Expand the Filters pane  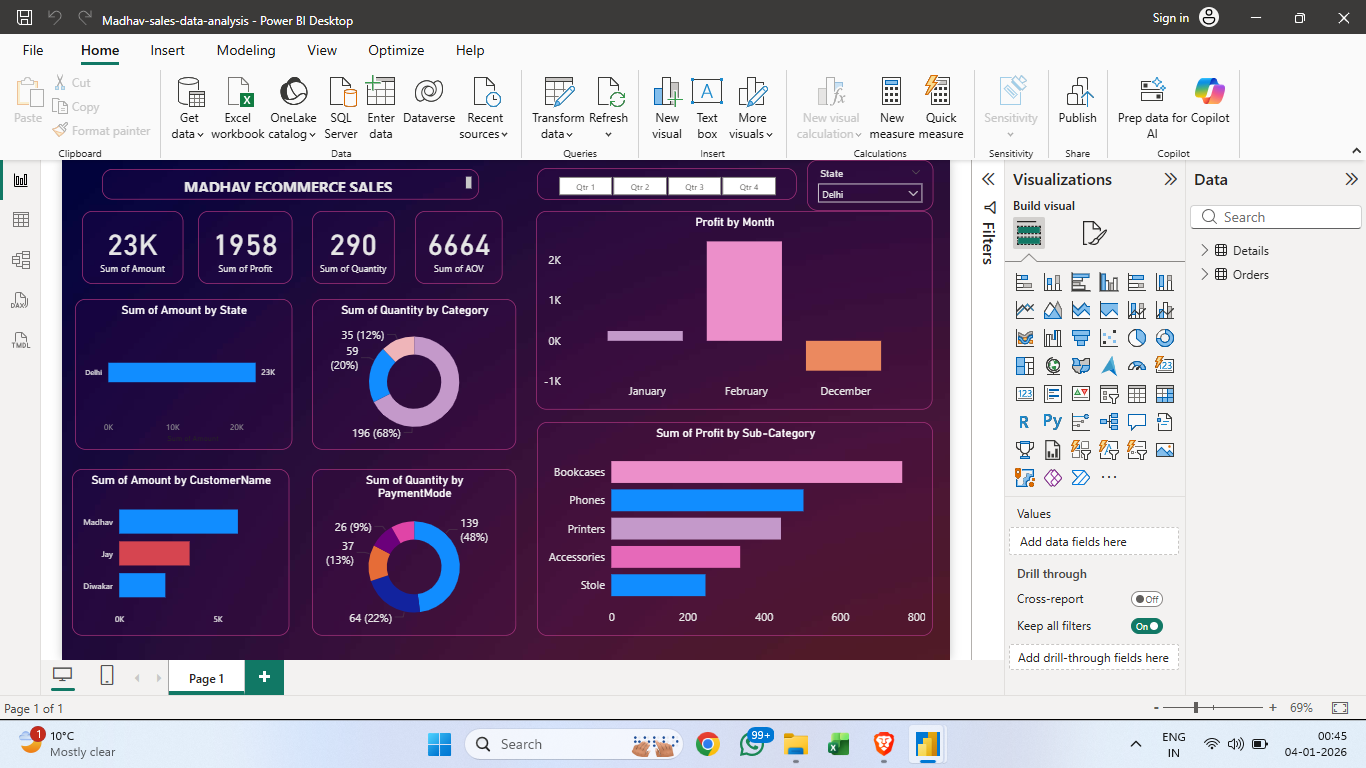click(x=988, y=179)
